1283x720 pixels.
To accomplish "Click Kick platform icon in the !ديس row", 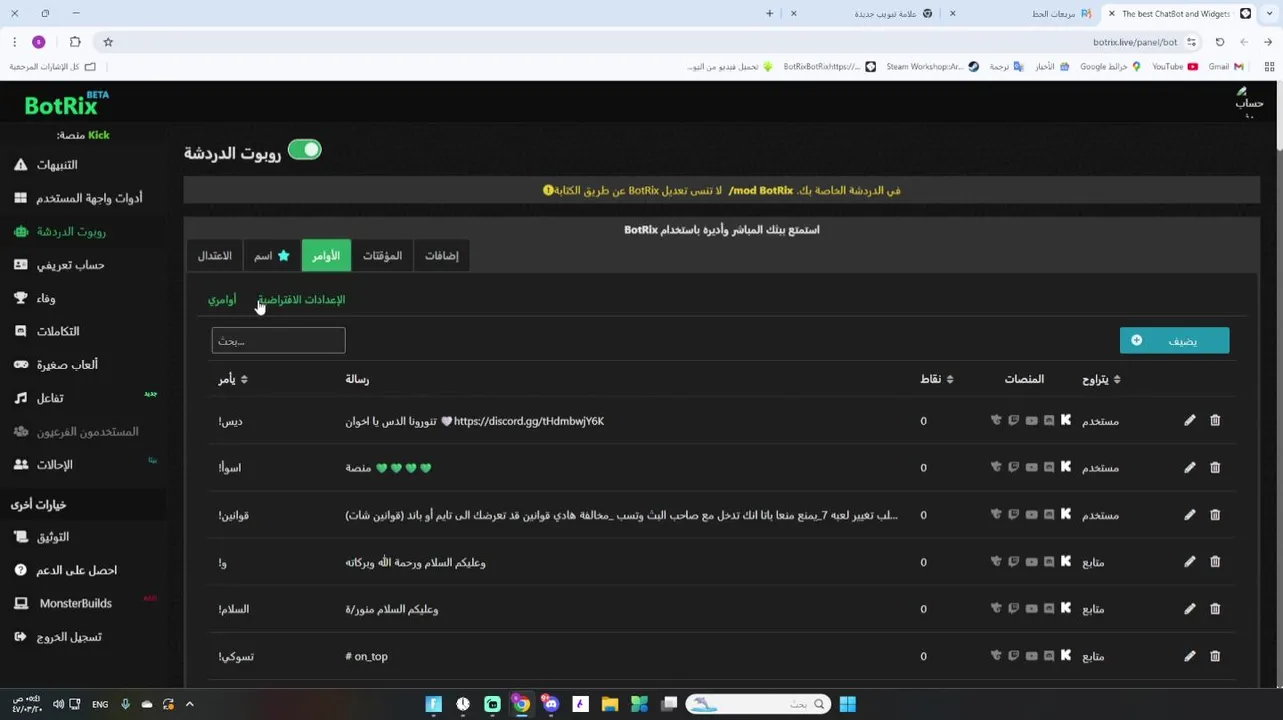I will (x=1066, y=421).
